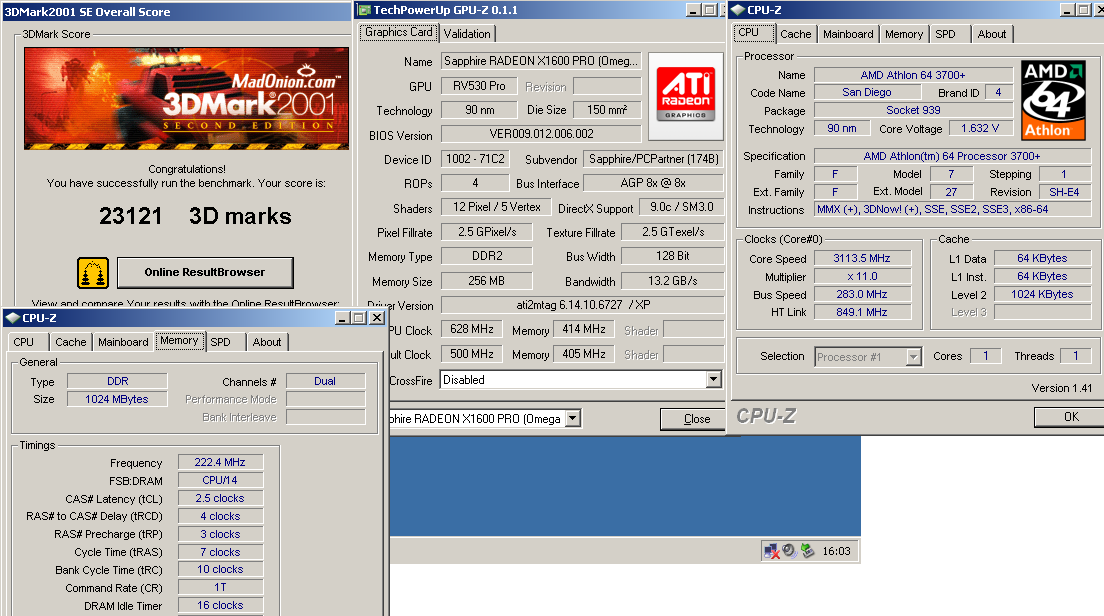Click the network disconnected tray icon
The image size is (1104, 616).
pos(772,551)
